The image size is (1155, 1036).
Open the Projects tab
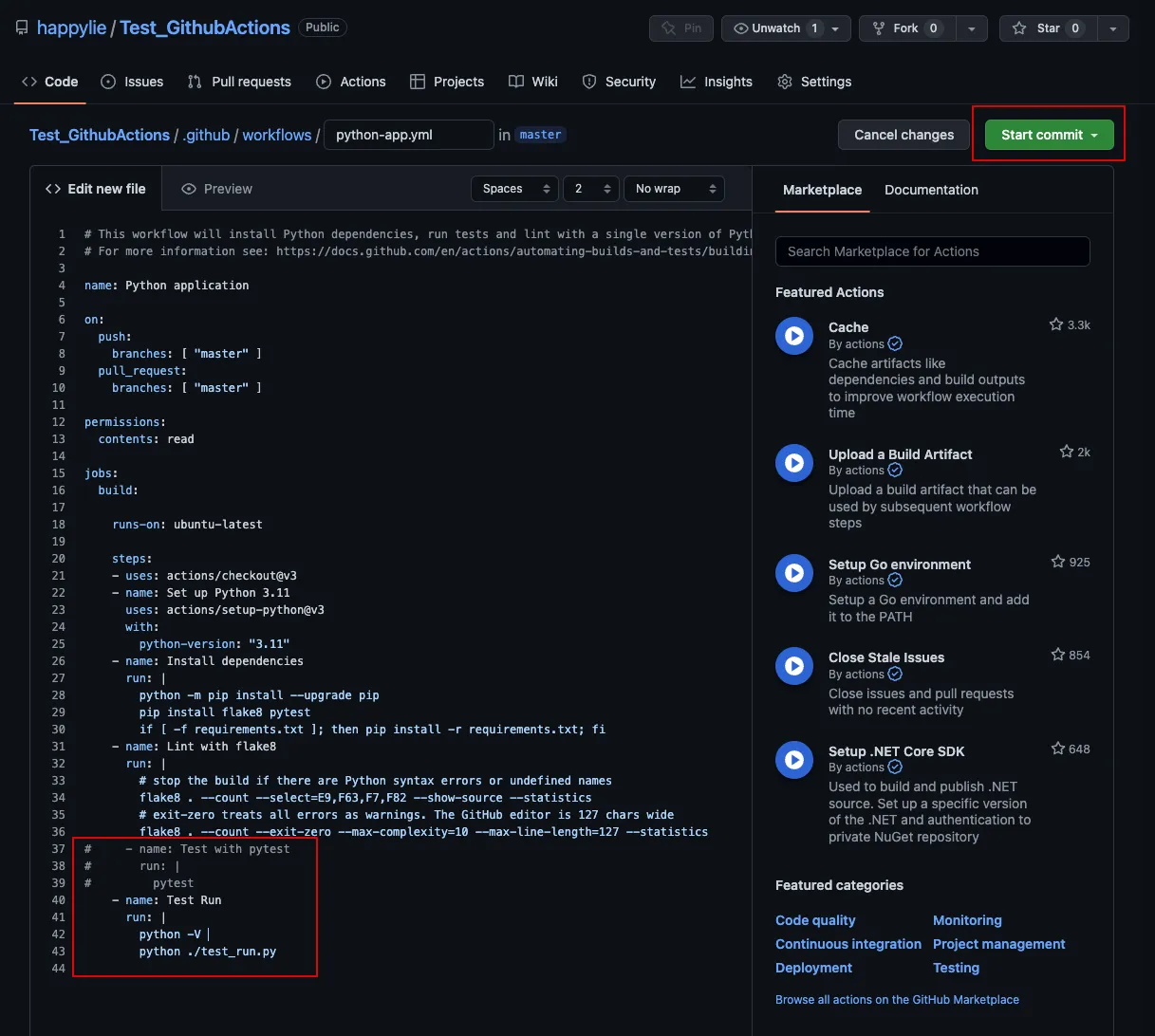[447, 82]
